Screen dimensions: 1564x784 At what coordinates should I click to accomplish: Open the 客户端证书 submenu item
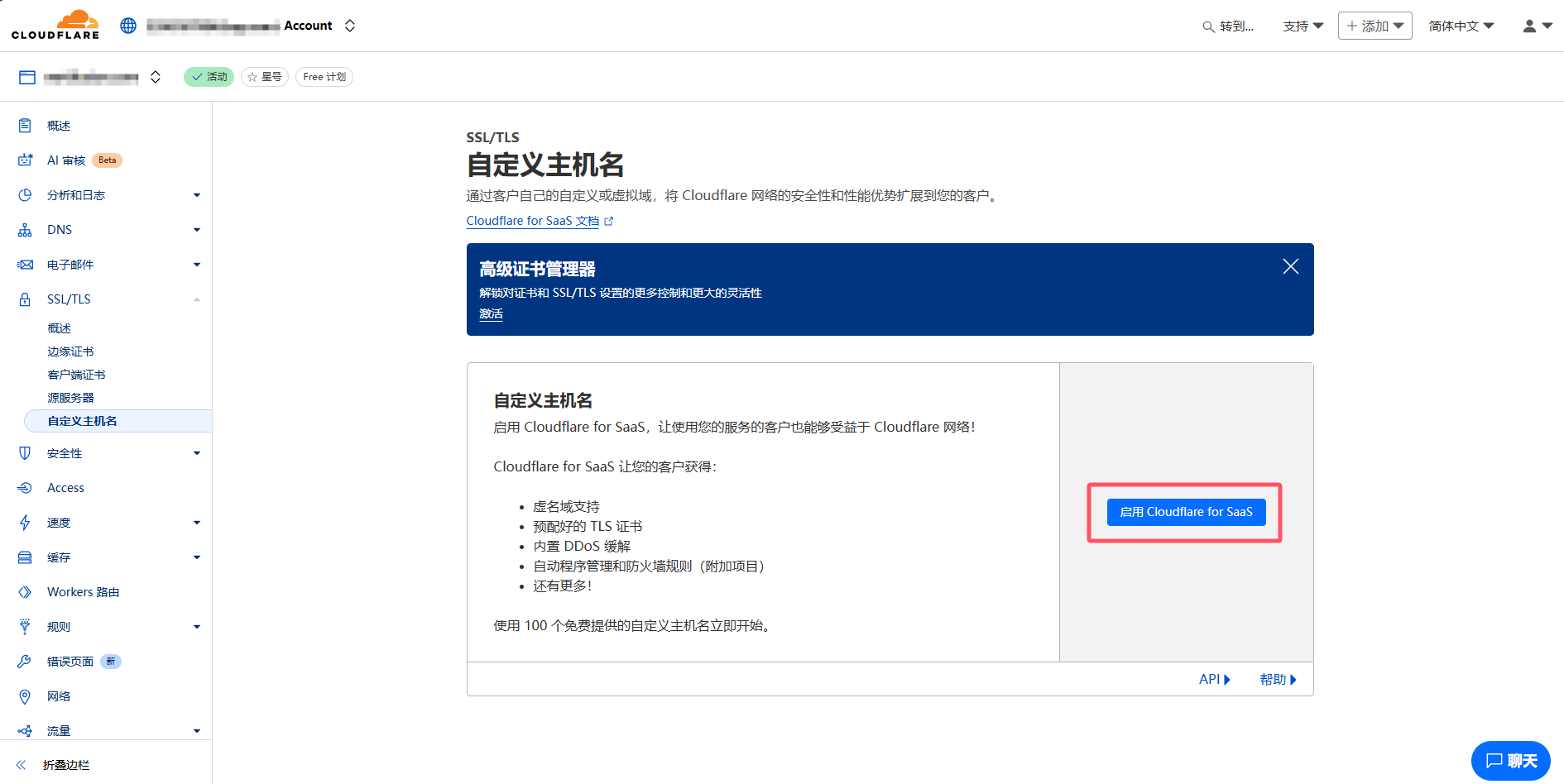pos(76,375)
